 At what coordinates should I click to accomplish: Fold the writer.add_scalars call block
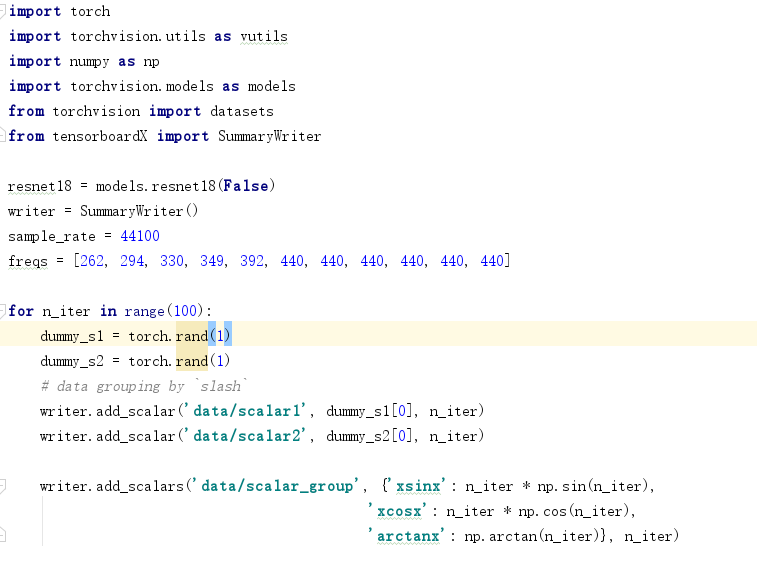2,485
